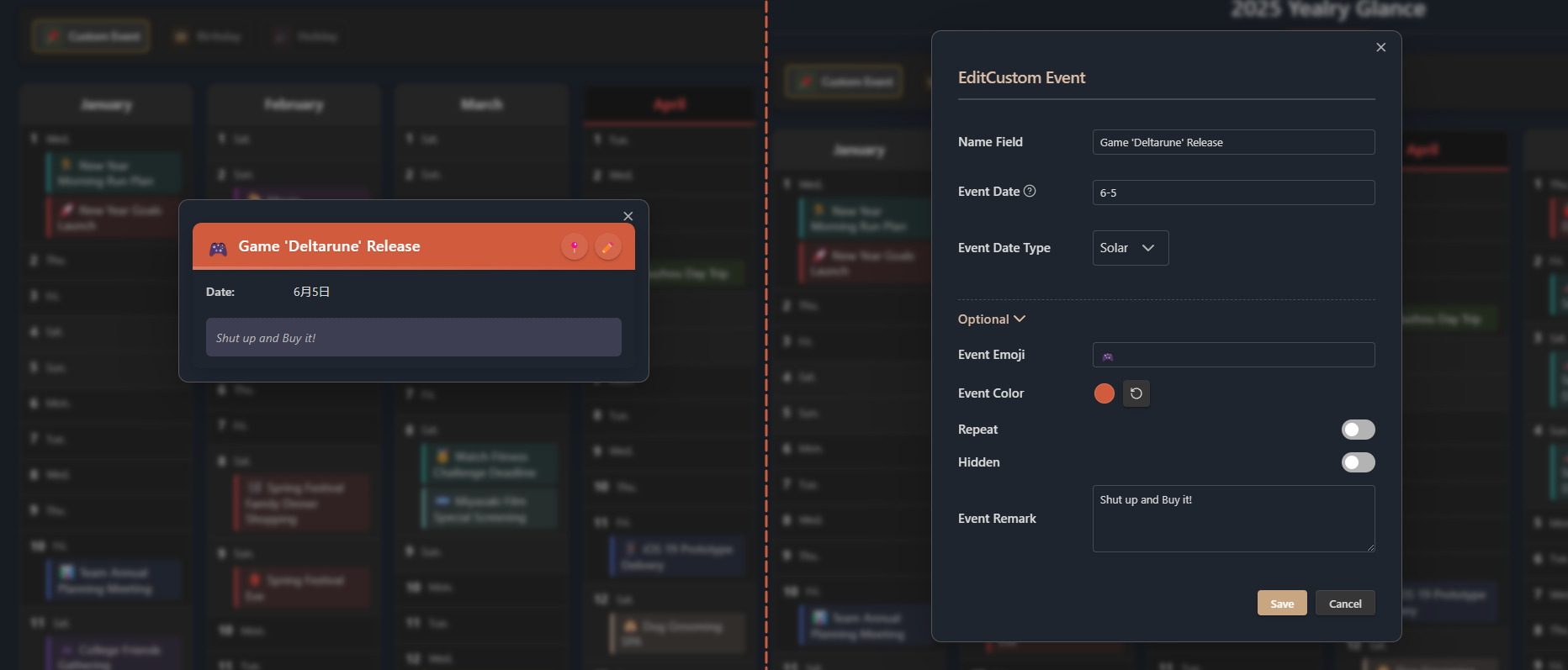Click the 'EditCustom Event' dialog heading

(1021, 77)
